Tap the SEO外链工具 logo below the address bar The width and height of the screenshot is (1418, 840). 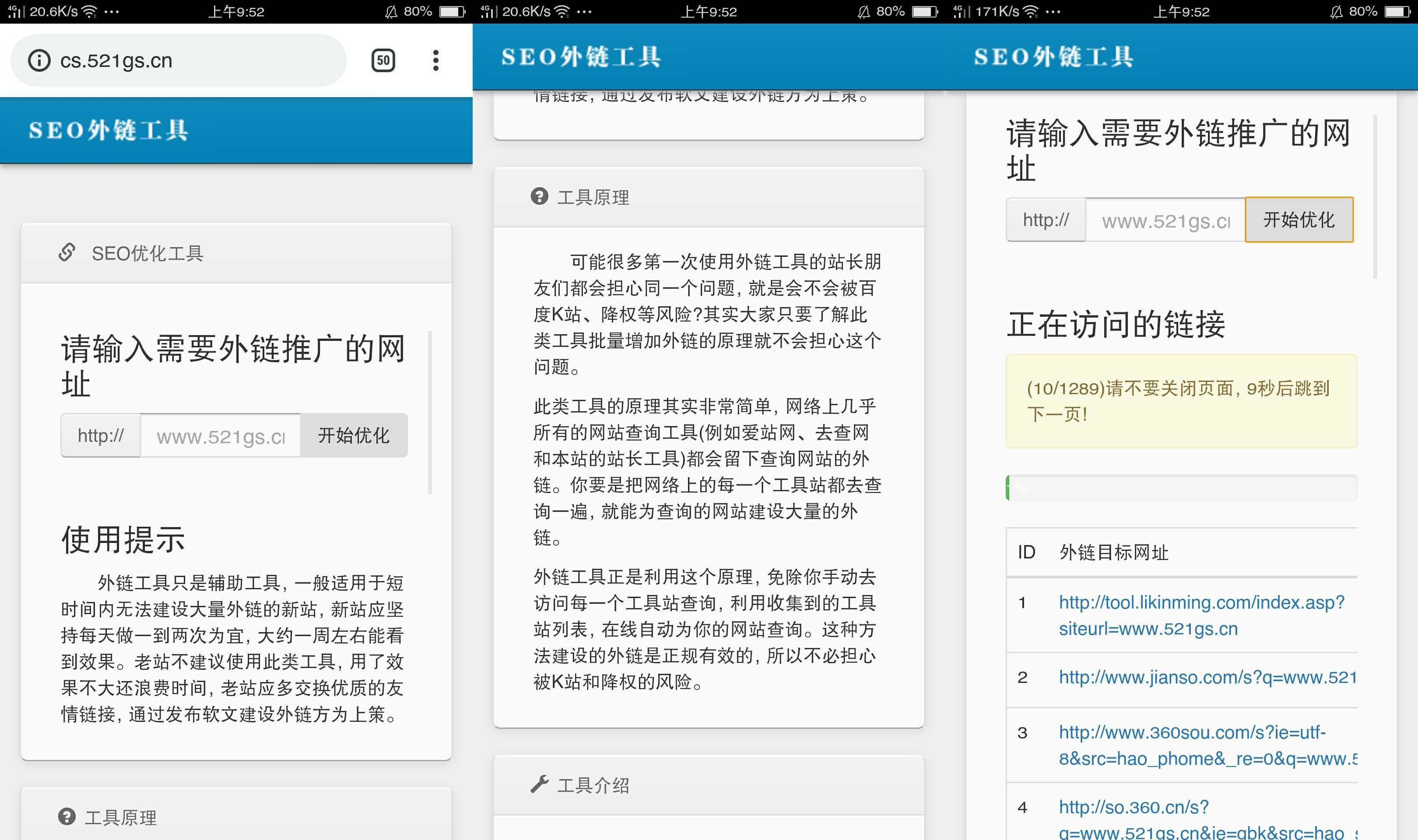[x=109, y=130]
